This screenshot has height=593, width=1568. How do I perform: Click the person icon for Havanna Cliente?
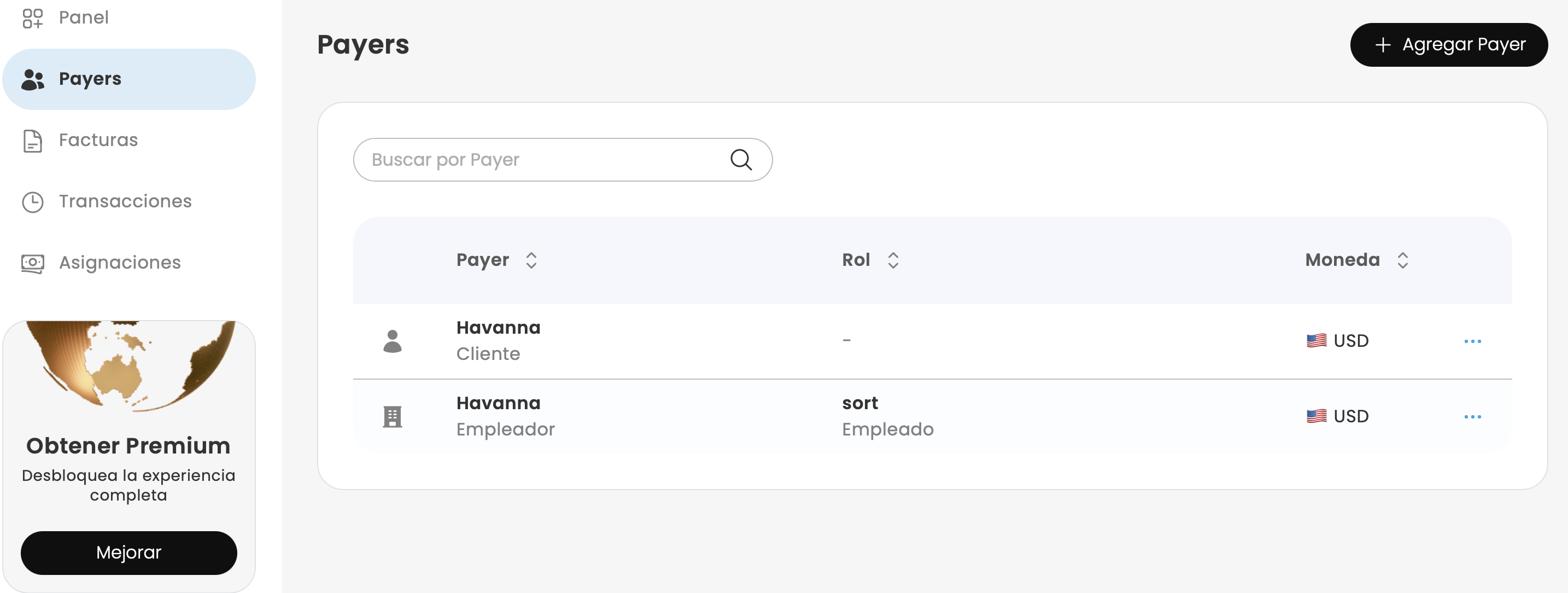click(x=392, y=341)
